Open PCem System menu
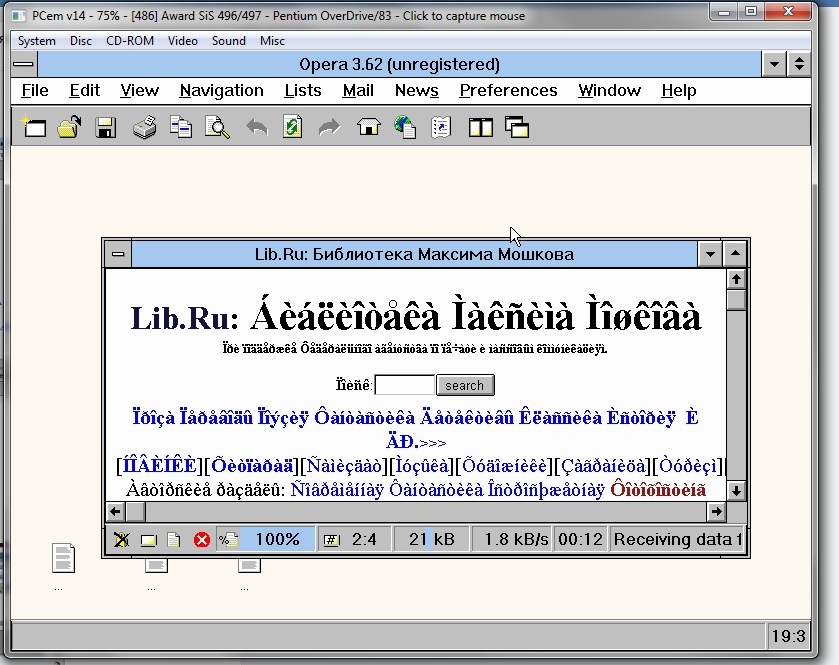This screenshot has height=665, width=839. coord(36,41)
